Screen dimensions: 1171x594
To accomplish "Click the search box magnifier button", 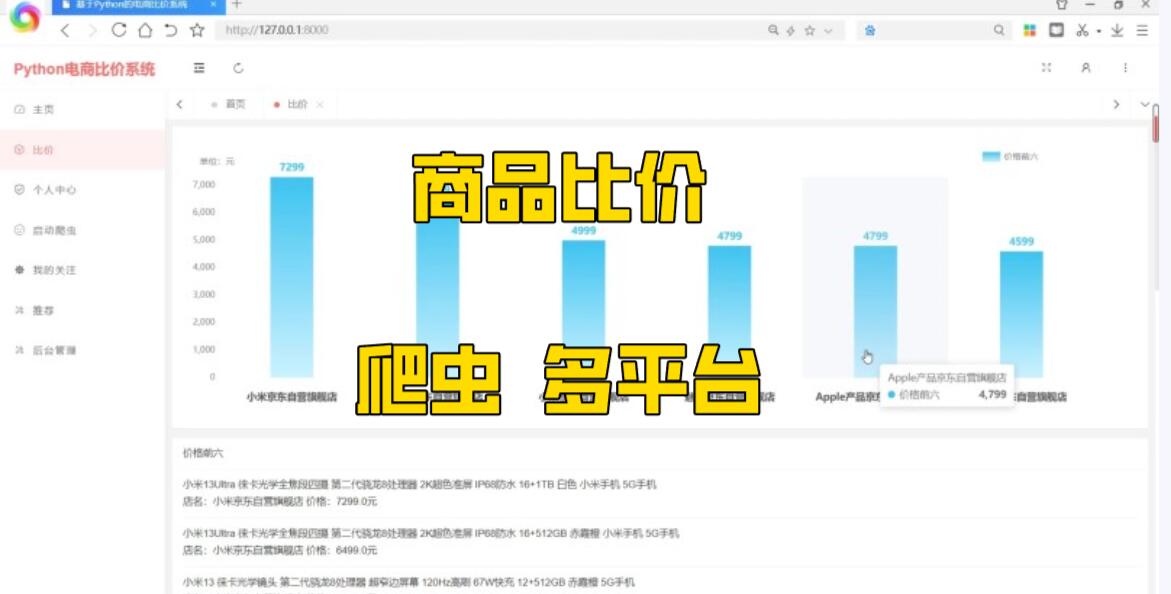I will [x=999, y=31].
